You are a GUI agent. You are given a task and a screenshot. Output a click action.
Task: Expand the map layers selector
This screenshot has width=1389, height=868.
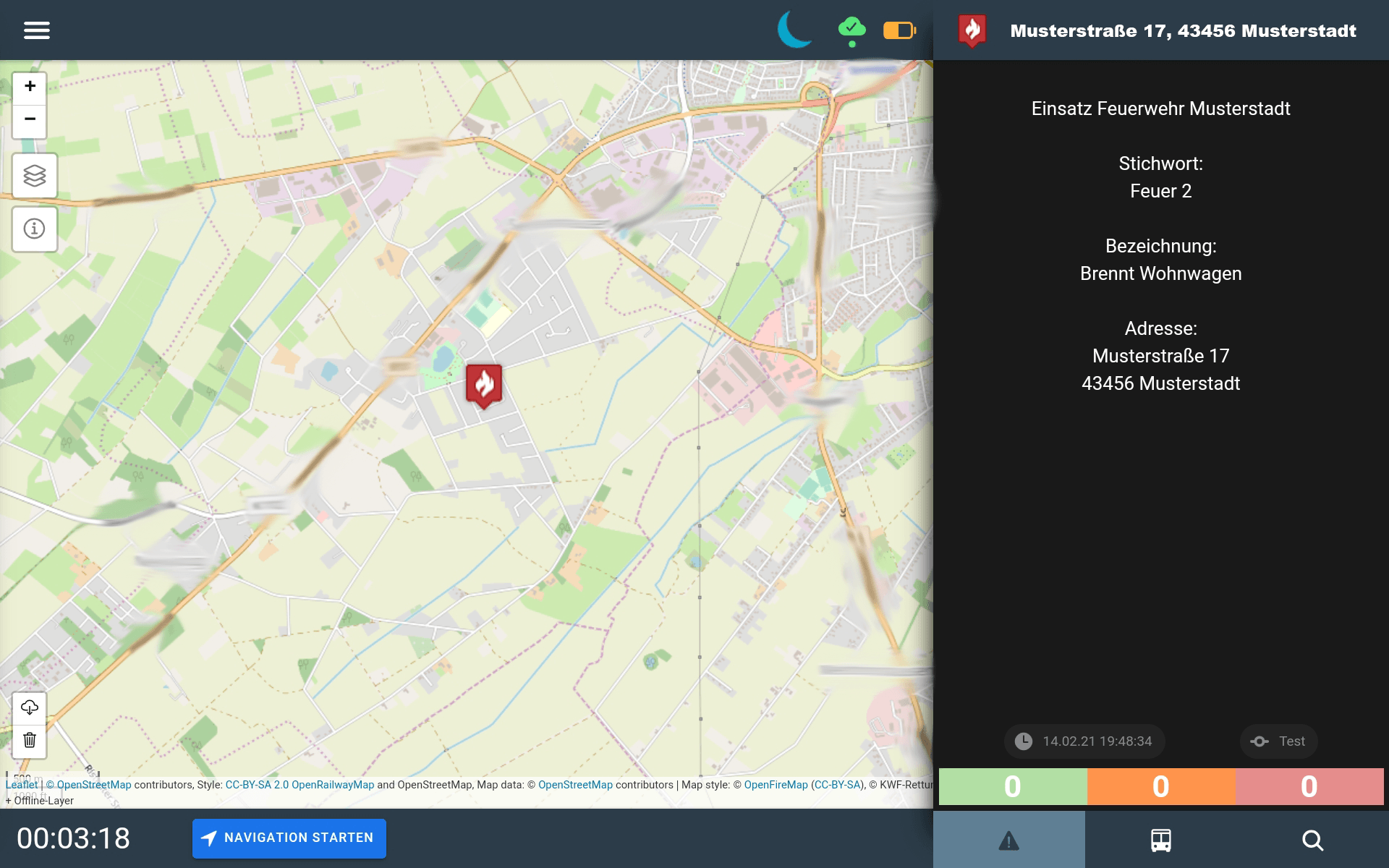tap(34, 176)
